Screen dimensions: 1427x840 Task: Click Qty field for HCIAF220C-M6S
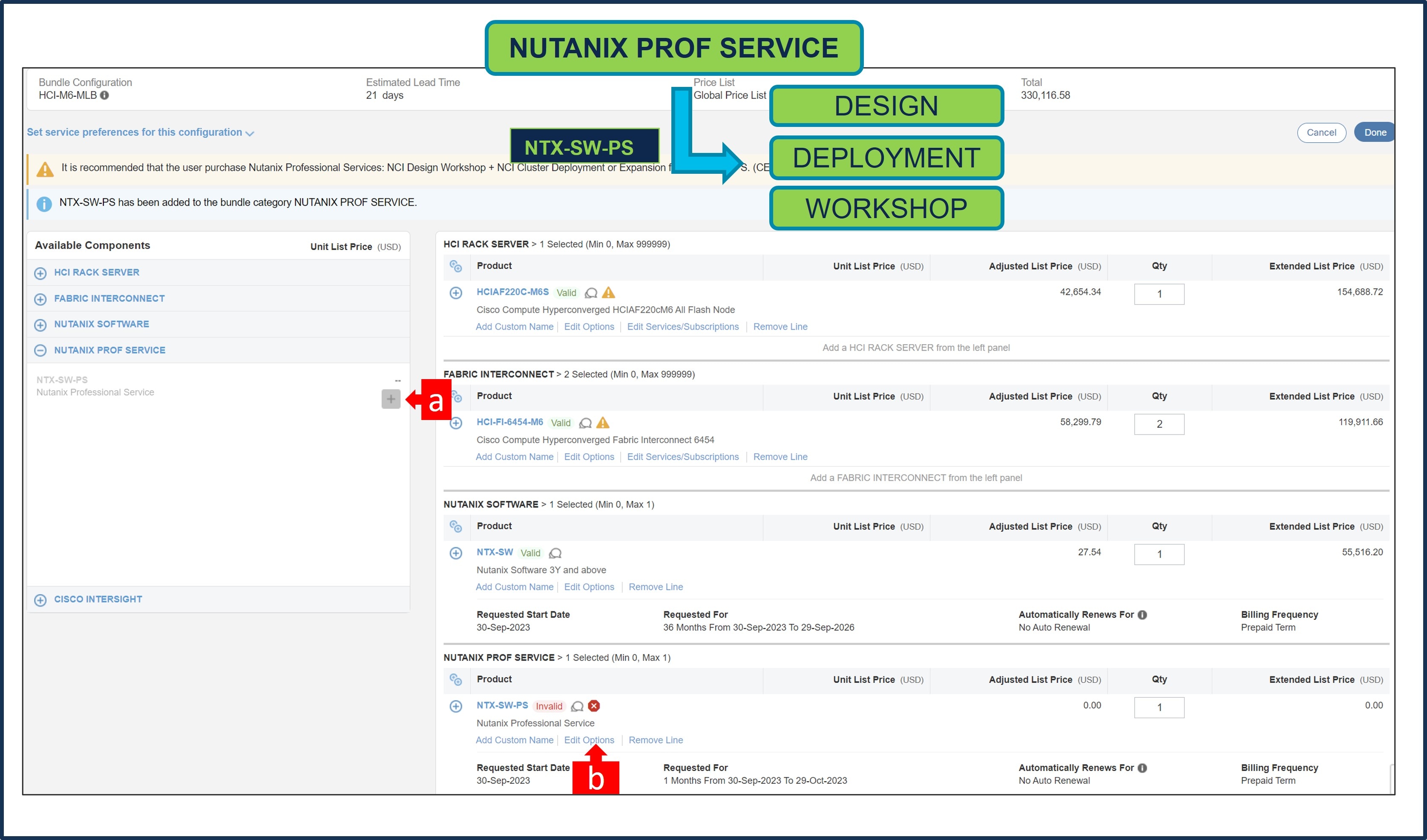coord(1159,294)
